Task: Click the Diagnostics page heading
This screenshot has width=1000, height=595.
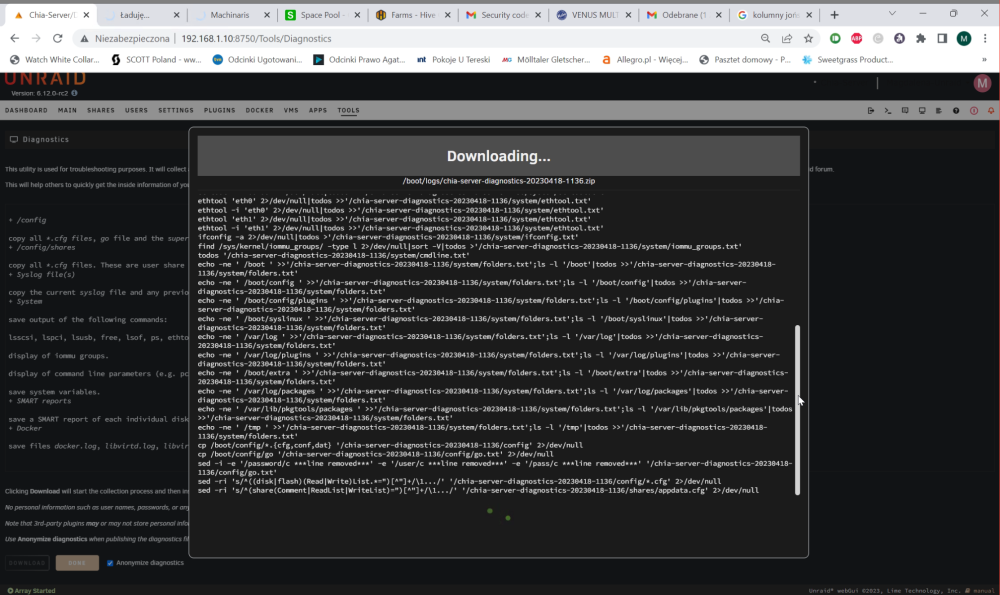Action: click(x=45, y=139)
